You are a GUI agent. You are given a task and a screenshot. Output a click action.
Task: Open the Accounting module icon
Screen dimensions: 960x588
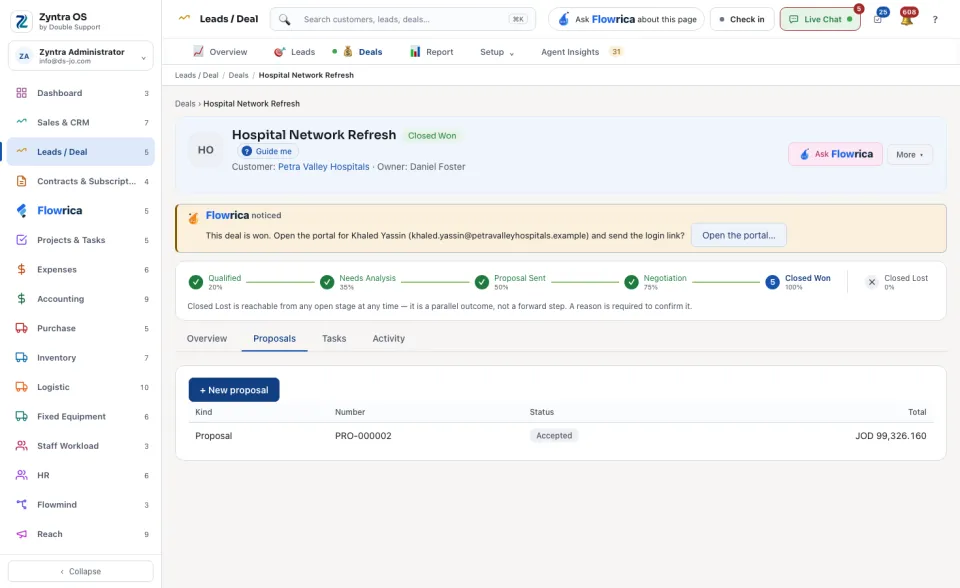click(21, 299)
